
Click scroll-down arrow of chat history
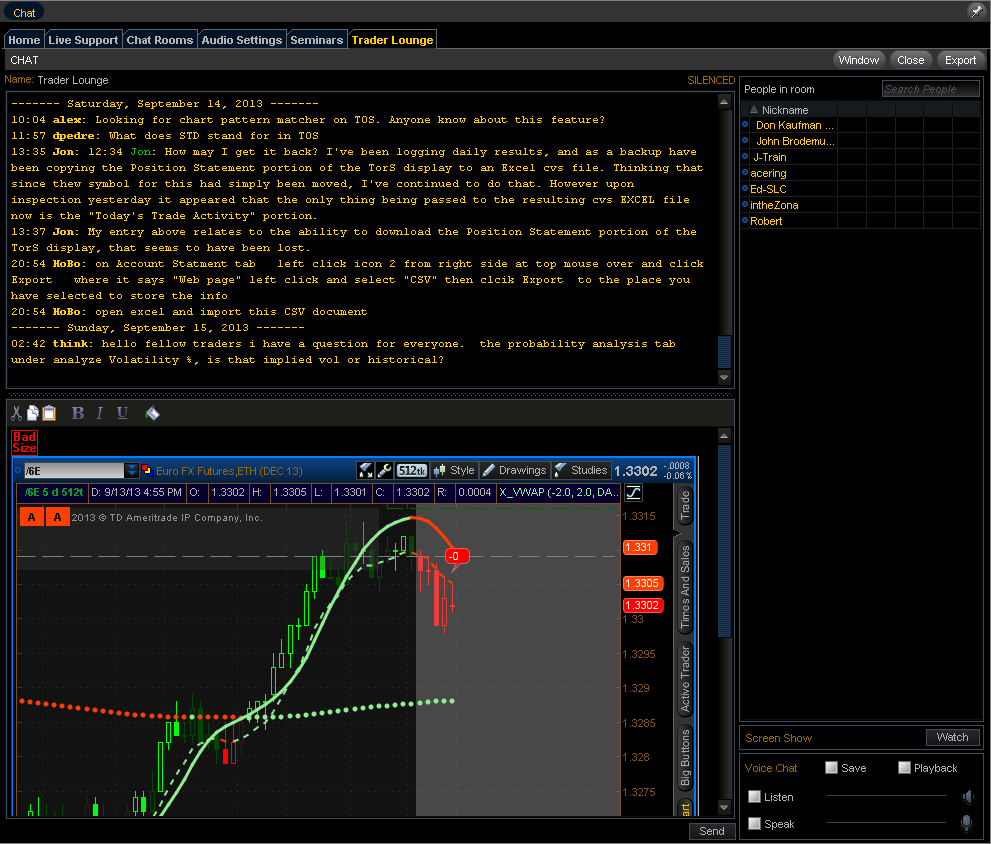pyautogui.click(x=724, y=377)
